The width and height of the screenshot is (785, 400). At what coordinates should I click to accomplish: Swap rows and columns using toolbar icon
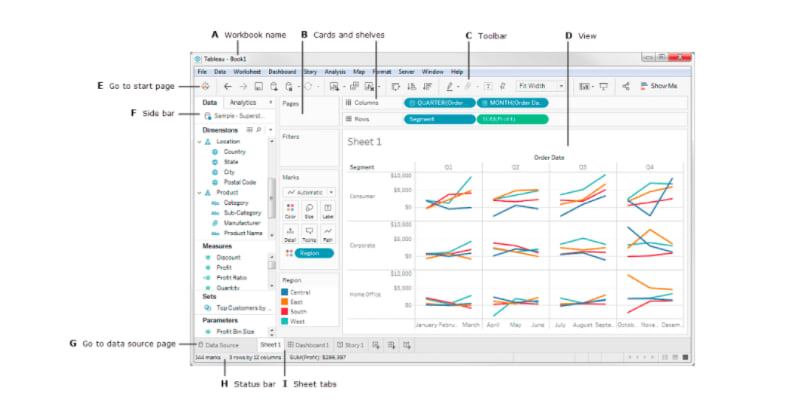[396, 86]
